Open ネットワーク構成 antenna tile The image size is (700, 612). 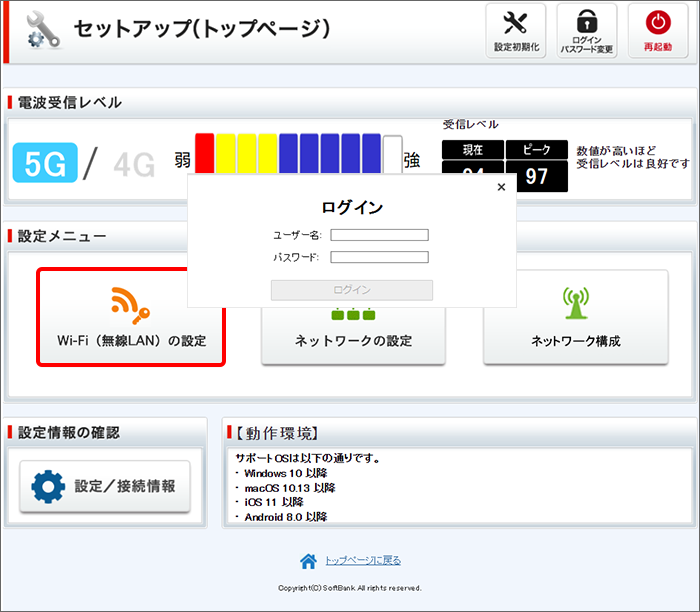[x=575, y=317]
